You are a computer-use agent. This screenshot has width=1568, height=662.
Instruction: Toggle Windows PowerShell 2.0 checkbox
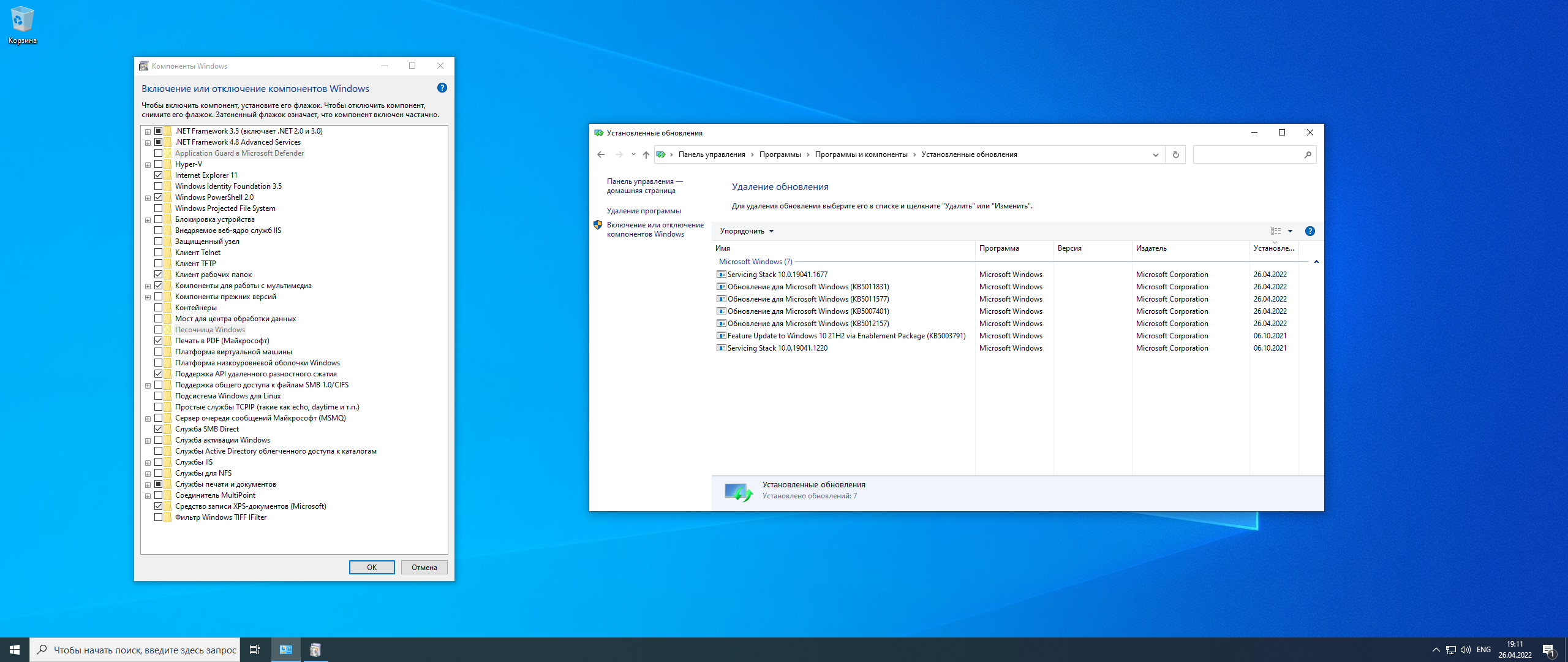[x=159, y=197]
